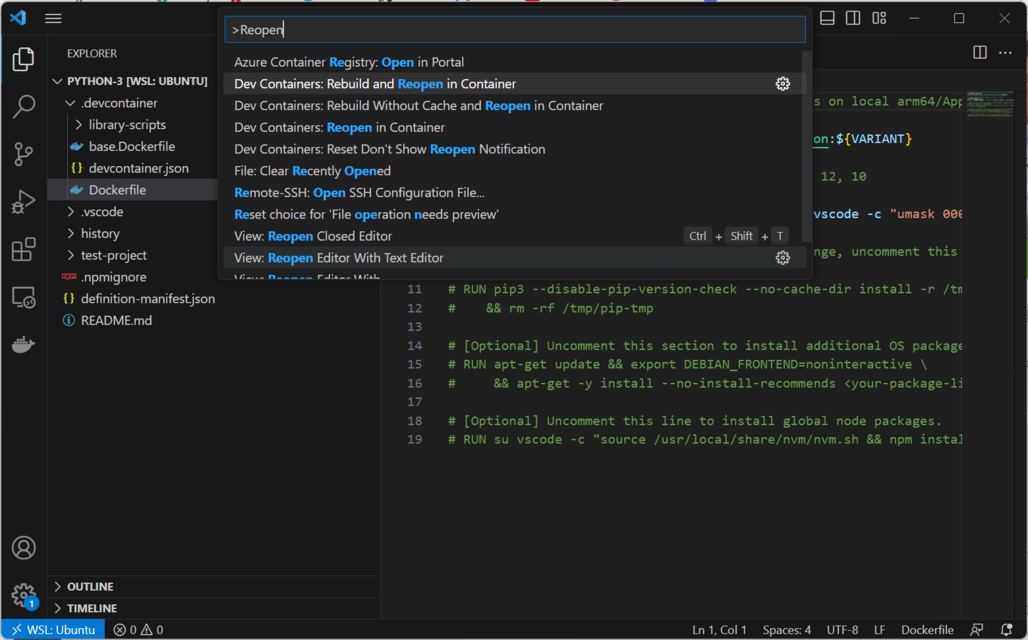This screenshot has width=1028, height=640.
Task: Open the Manage gear in activity bar
Action: tap(24, 595)
